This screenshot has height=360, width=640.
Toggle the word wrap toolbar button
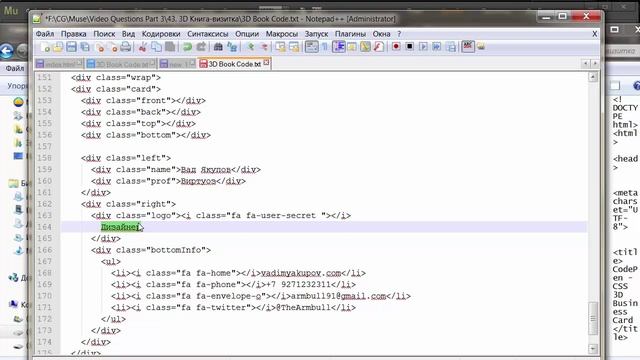(311, 47)
